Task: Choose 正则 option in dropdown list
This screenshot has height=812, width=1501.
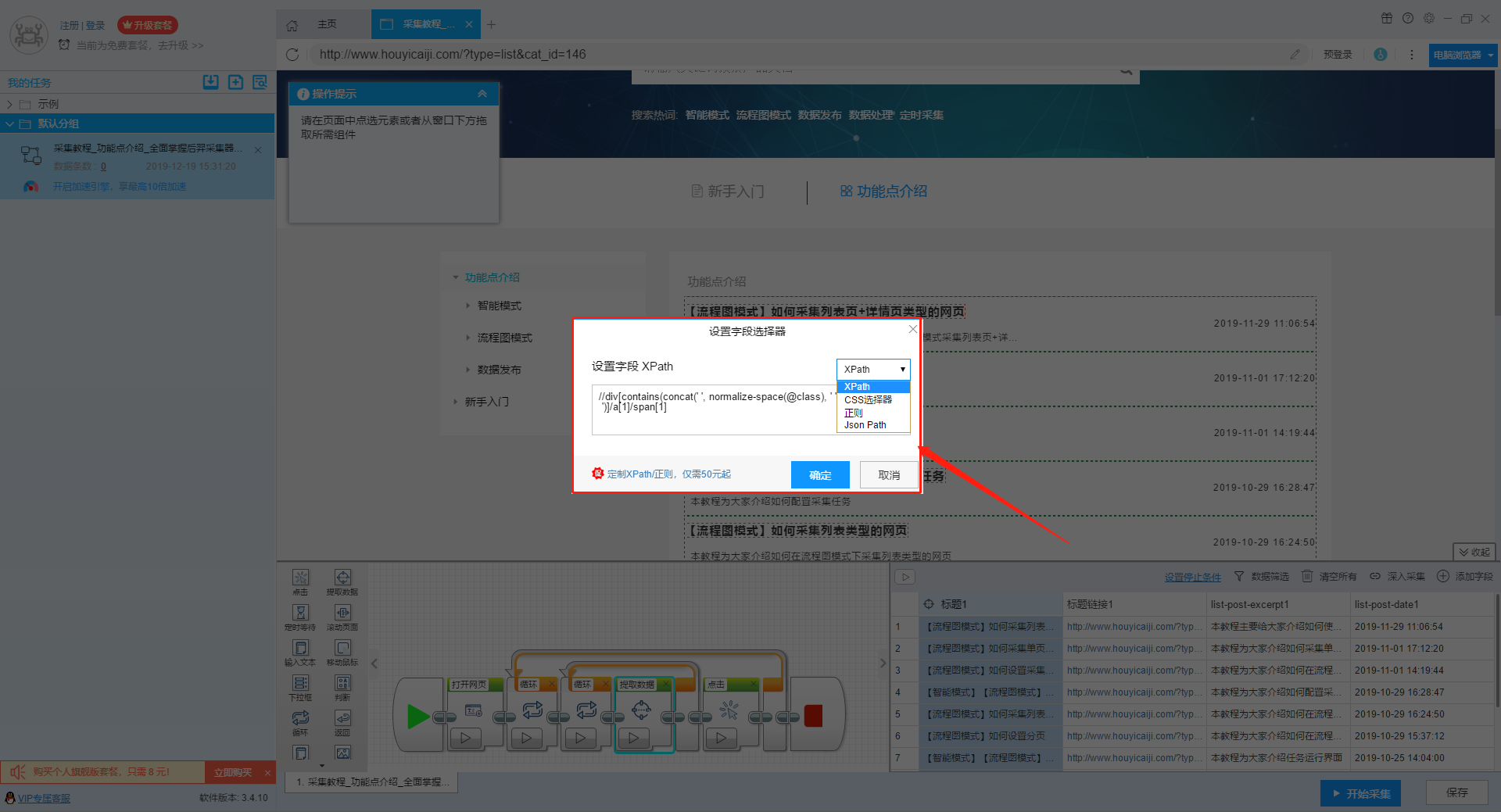Action: pos(873,413)
